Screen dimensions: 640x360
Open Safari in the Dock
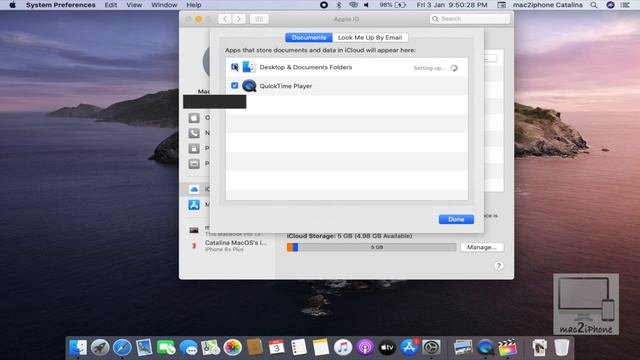pyautogui.click(x=122, y=348)
